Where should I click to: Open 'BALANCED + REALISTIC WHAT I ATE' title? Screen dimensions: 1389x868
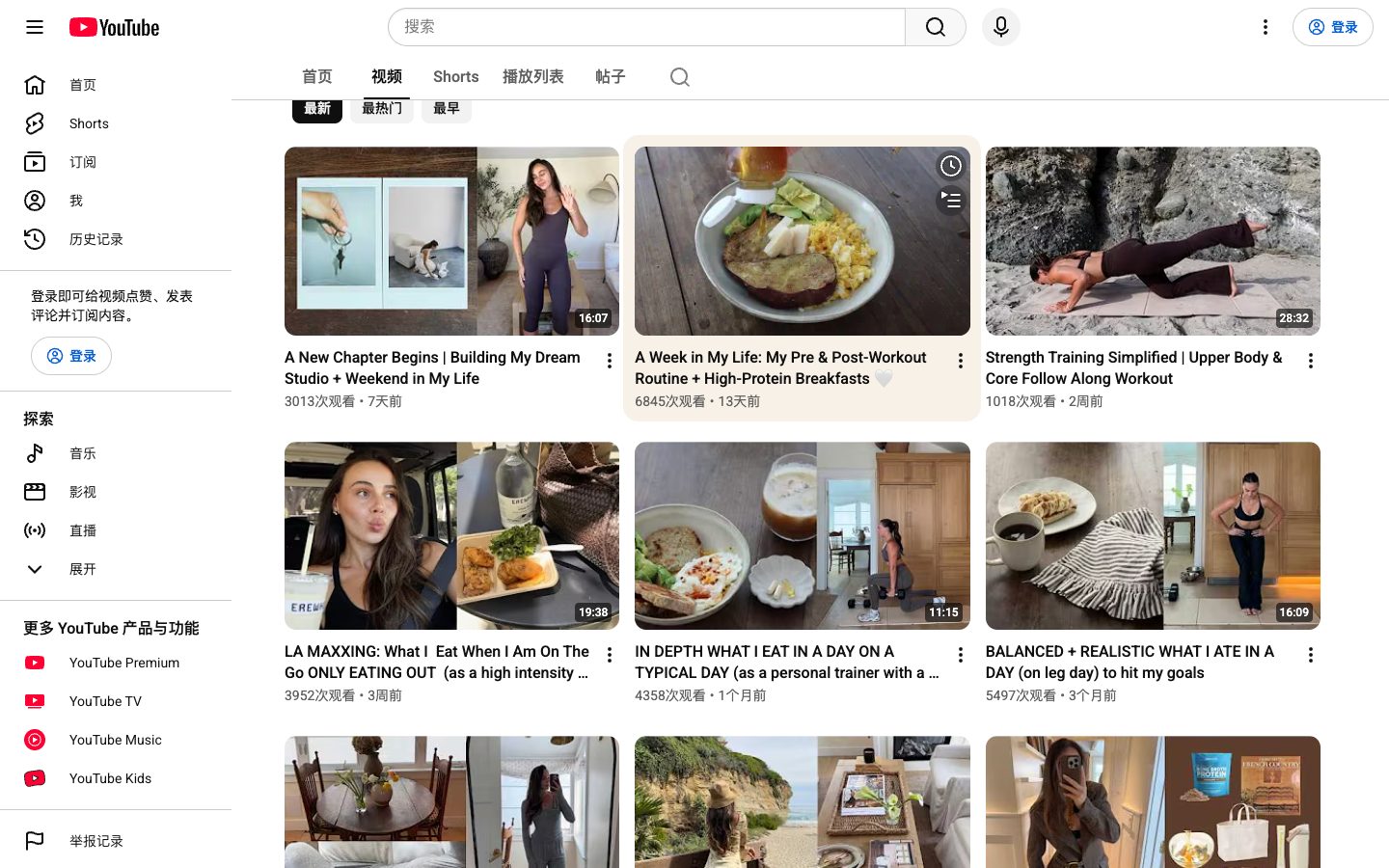[1130, 662]
